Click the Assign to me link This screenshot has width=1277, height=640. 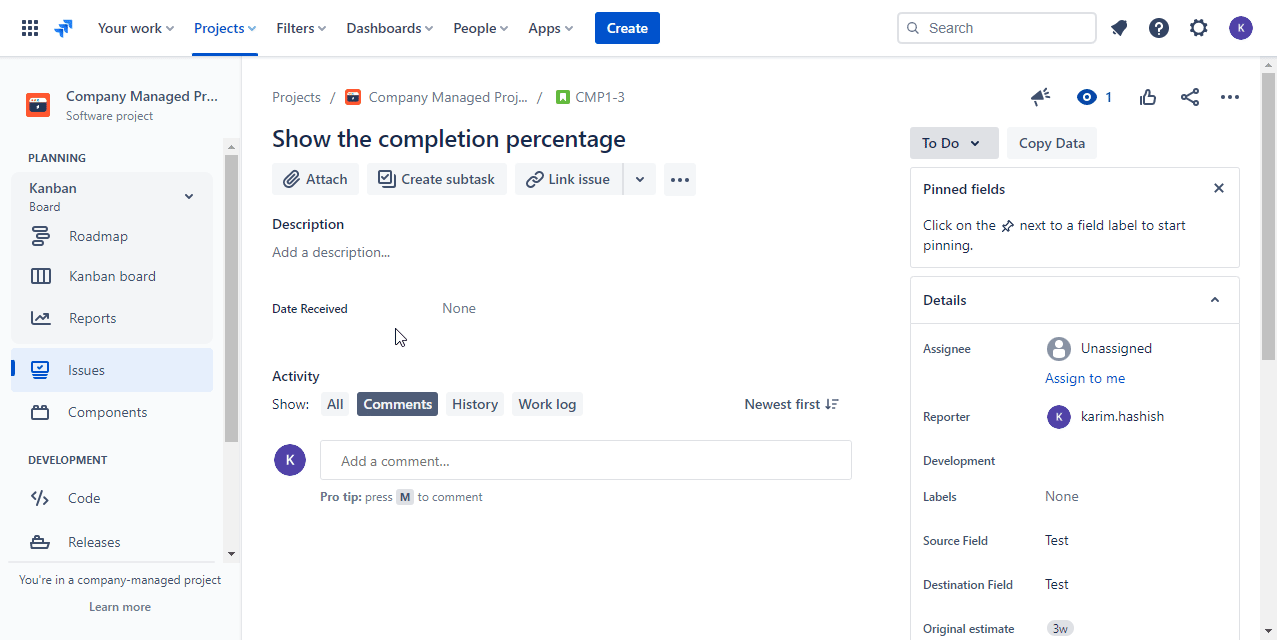point(1085,378)
